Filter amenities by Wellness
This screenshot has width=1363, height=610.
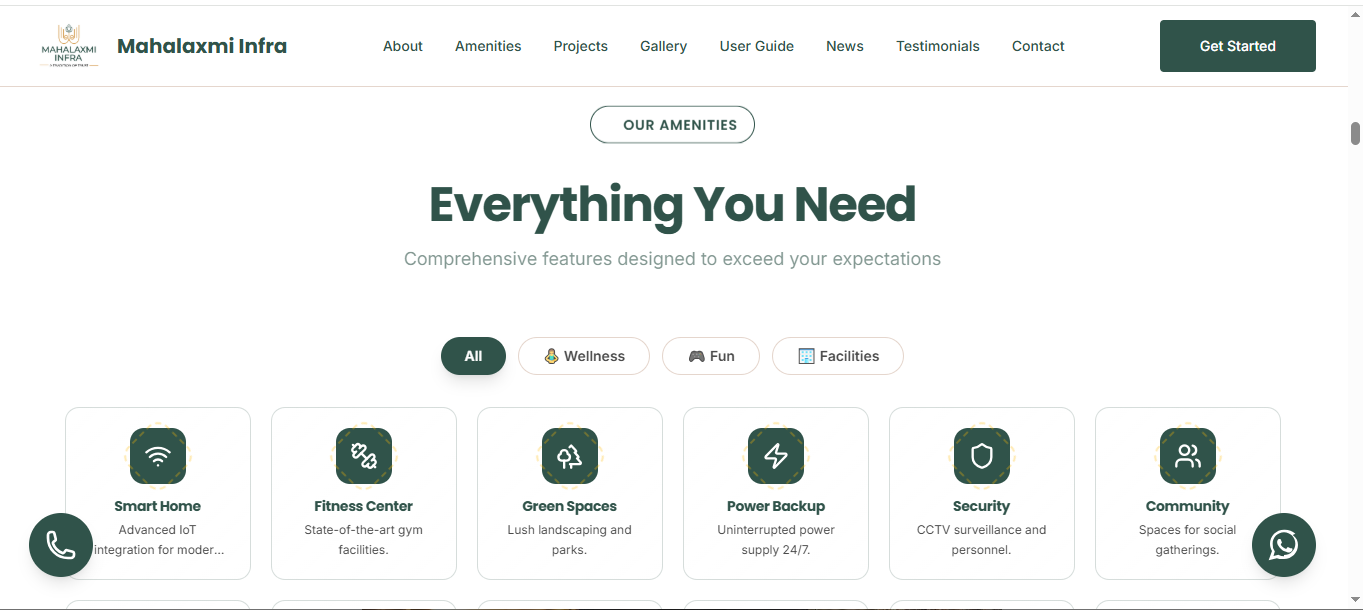584,356
